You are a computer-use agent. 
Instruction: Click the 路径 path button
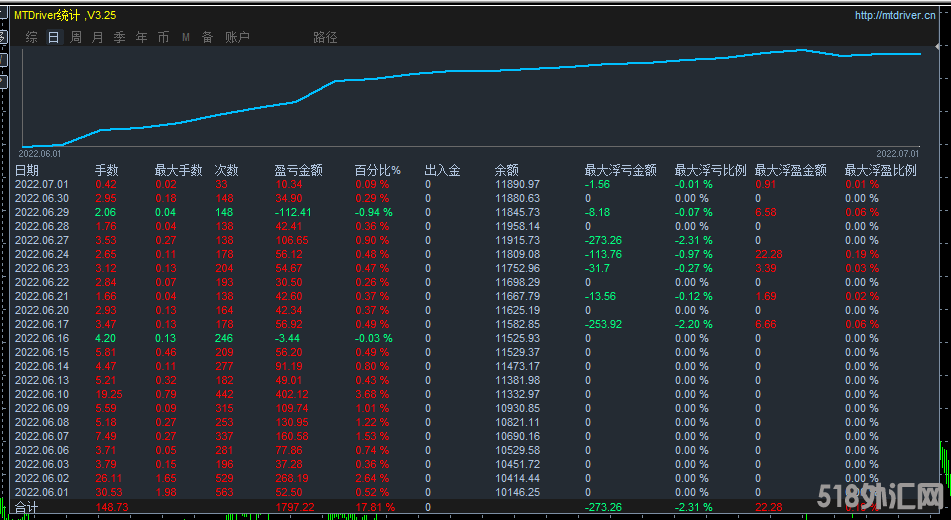325,38
